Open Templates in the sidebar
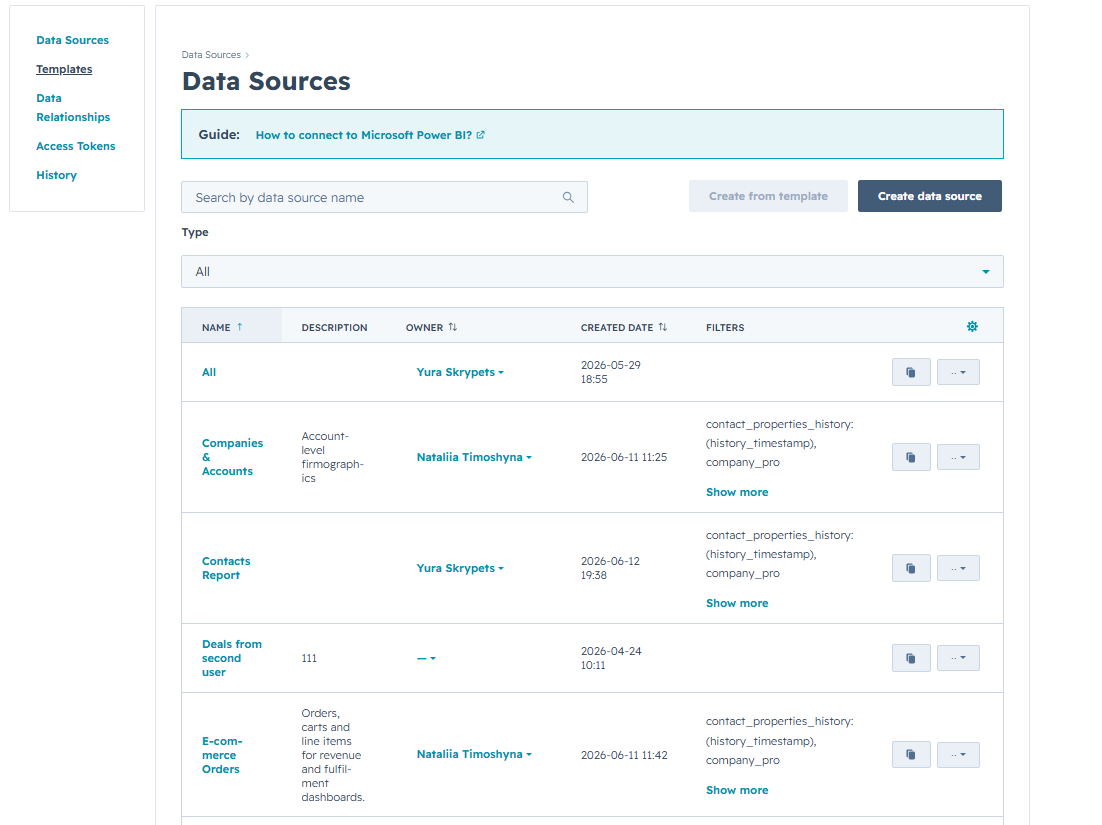Screen dimensions: 1102x825 tap(64, 69)
